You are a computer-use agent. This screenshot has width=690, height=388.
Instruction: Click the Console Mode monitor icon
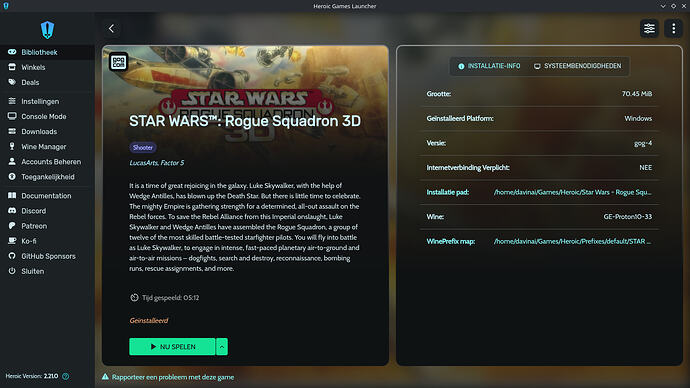pos(12,116)
